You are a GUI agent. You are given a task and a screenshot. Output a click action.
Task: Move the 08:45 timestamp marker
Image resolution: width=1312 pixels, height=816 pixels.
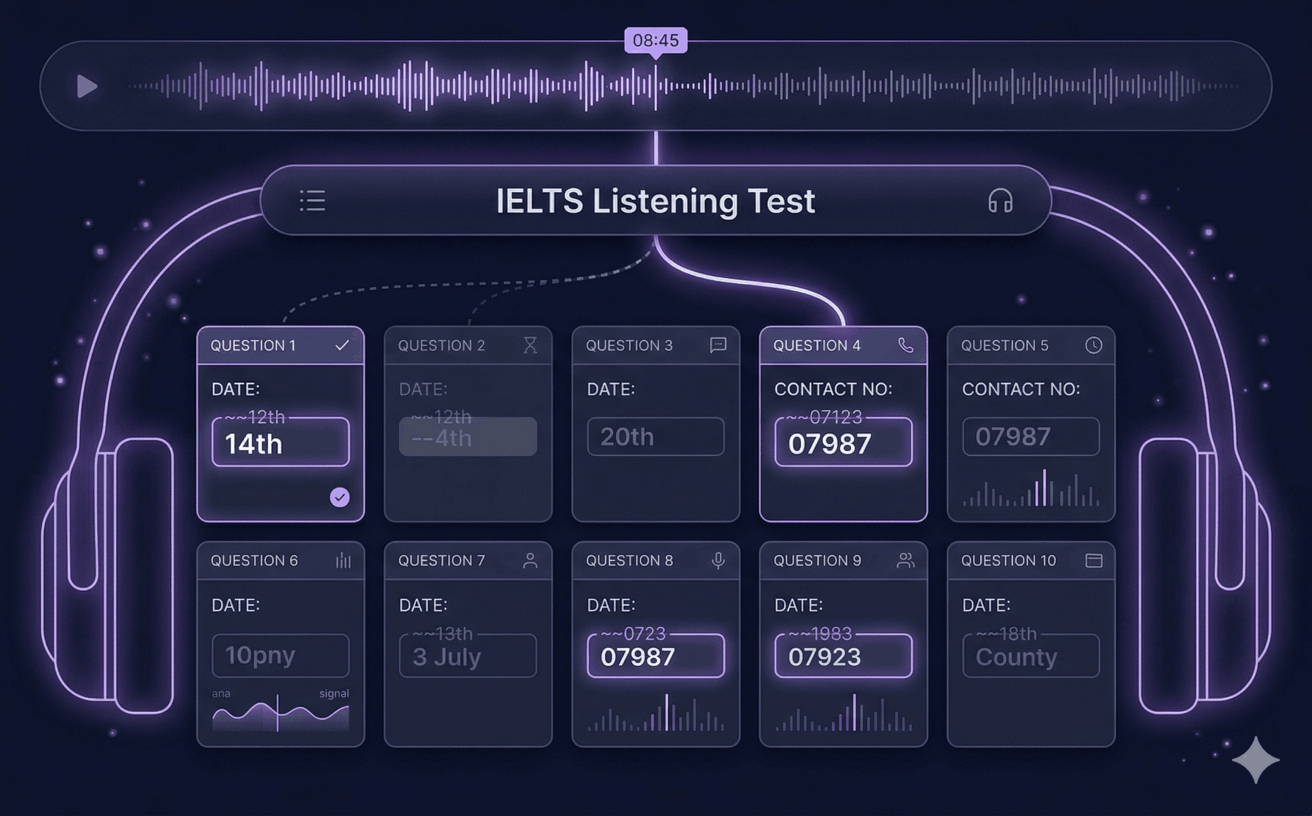(656, 40)
